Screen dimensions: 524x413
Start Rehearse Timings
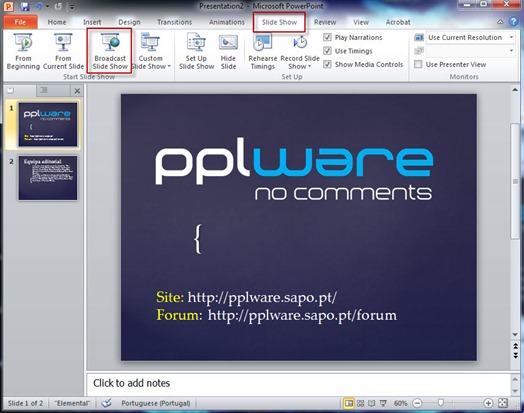point(263,52)
